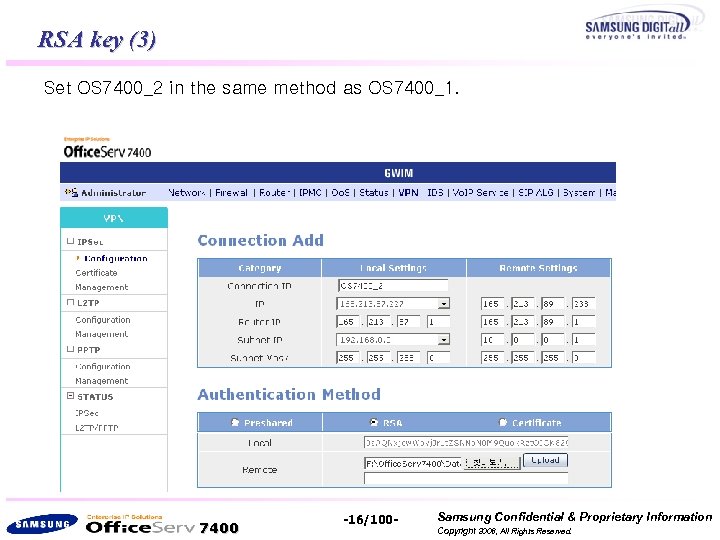
Task: Click remote Subnet IP first octet field
Action: (492, 340)
